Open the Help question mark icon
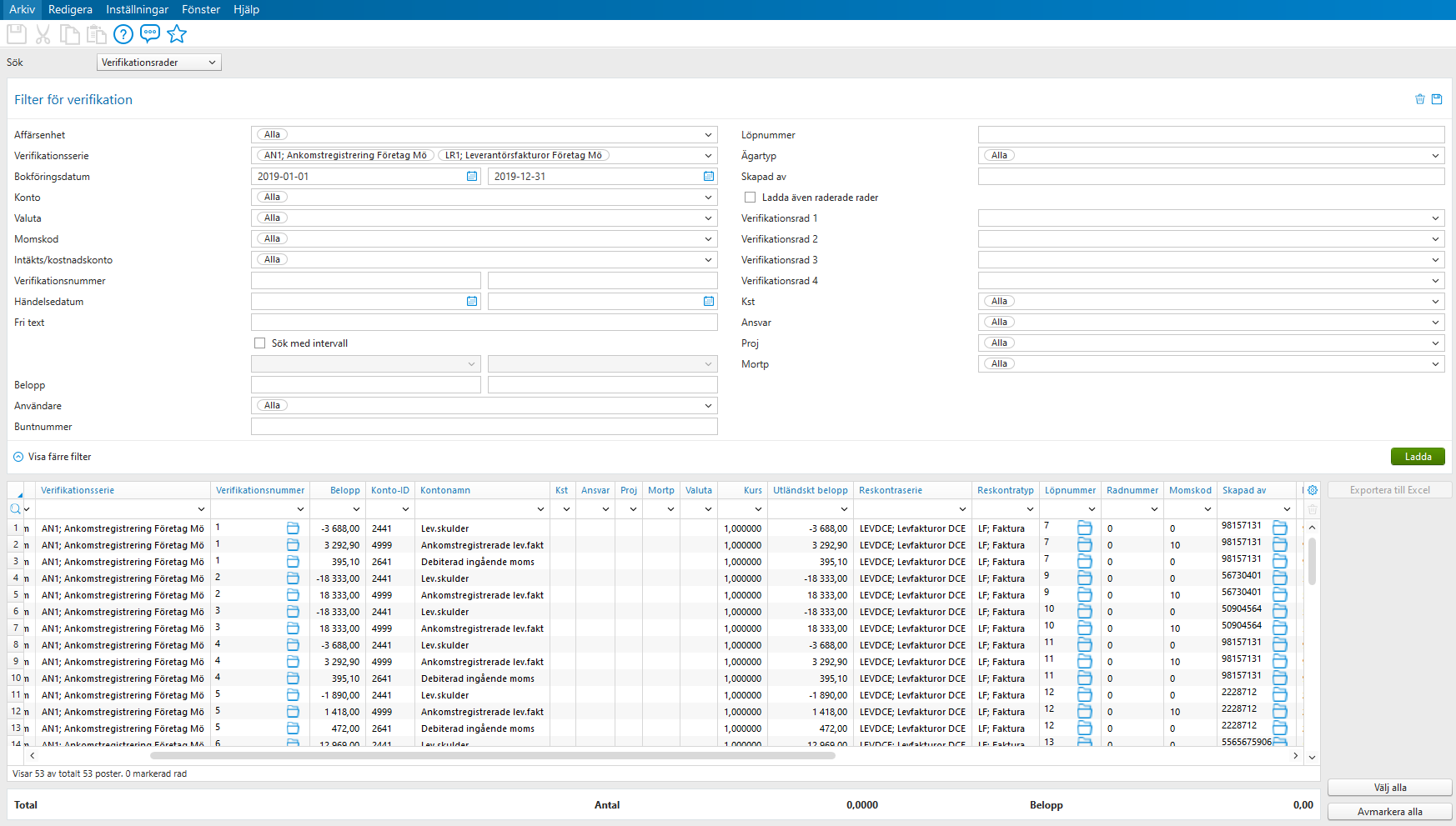This screenshot has width=1456, height=826. [123, 34]
